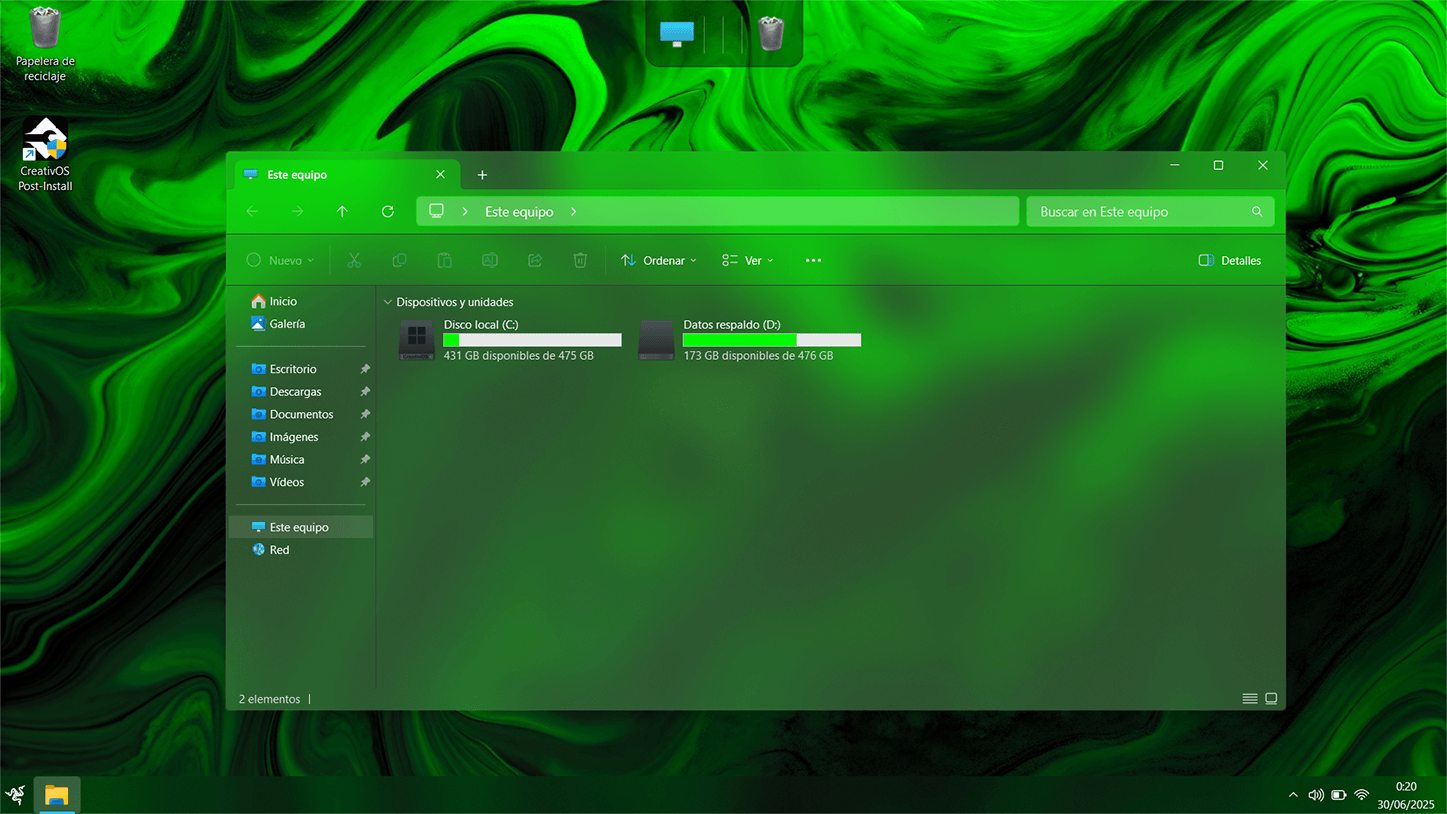1447x814 pixels.
Task: Open the Ordenar dropdown
Action: point(658,261)
